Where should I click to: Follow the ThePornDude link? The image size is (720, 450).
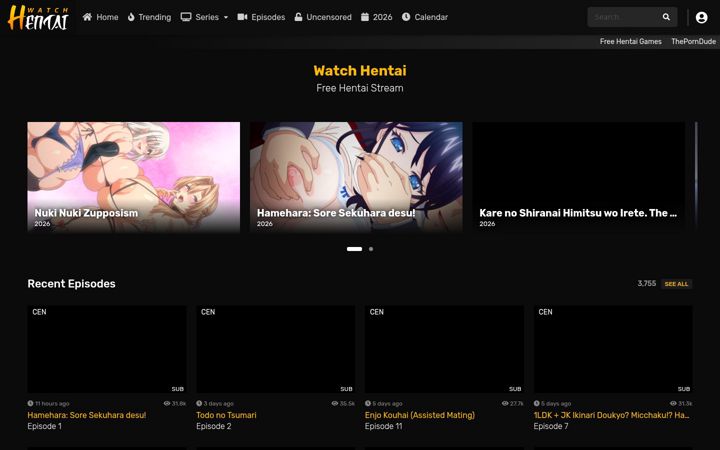click(x=693, y=41)
